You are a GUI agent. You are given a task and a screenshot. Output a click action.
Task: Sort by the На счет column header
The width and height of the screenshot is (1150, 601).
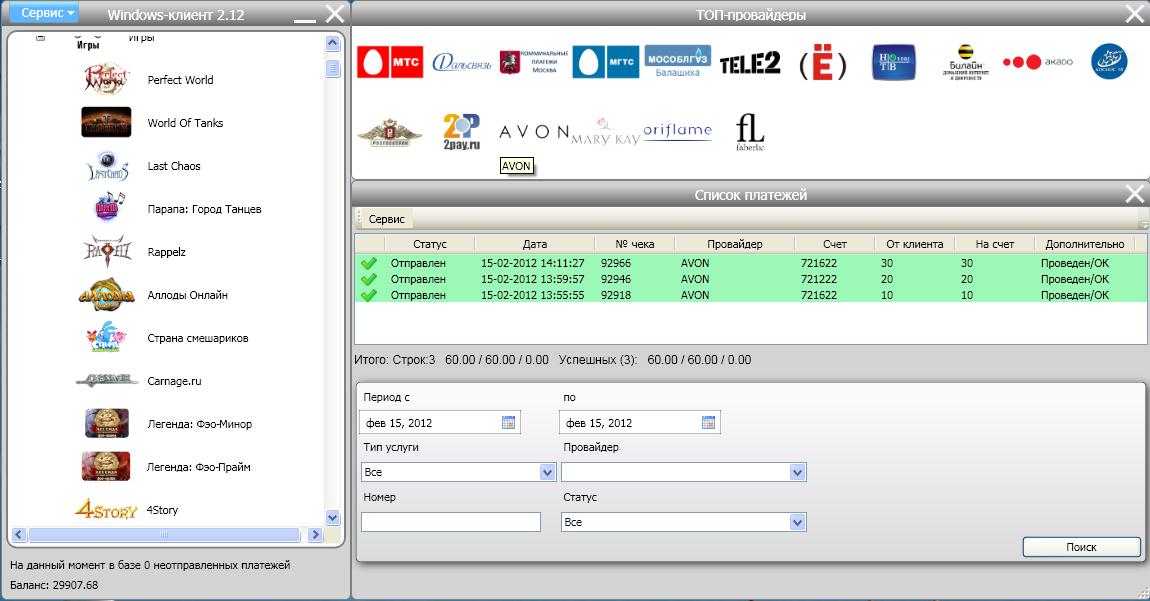[995, 244]
